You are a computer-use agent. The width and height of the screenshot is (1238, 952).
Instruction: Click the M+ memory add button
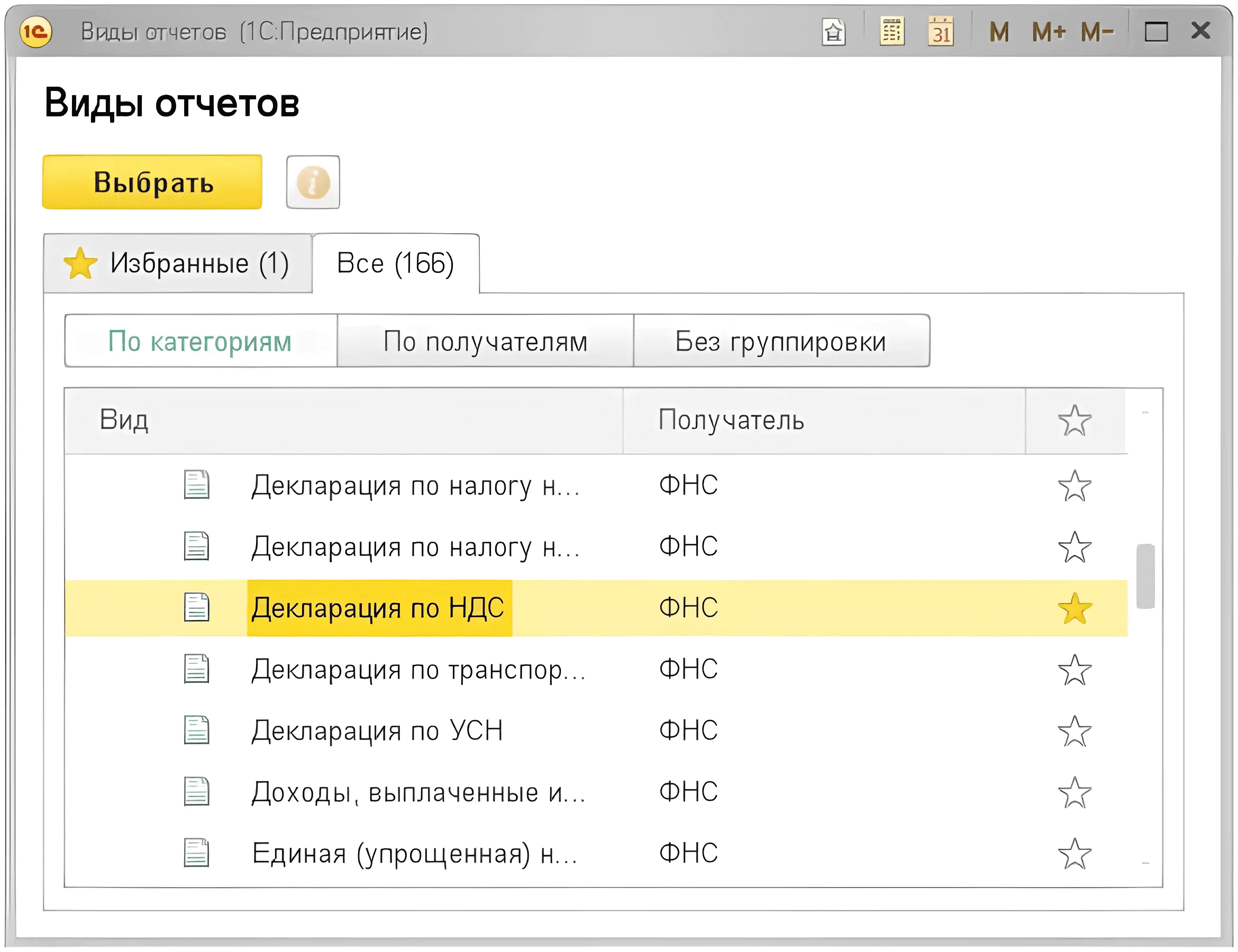click(1048, 32)
